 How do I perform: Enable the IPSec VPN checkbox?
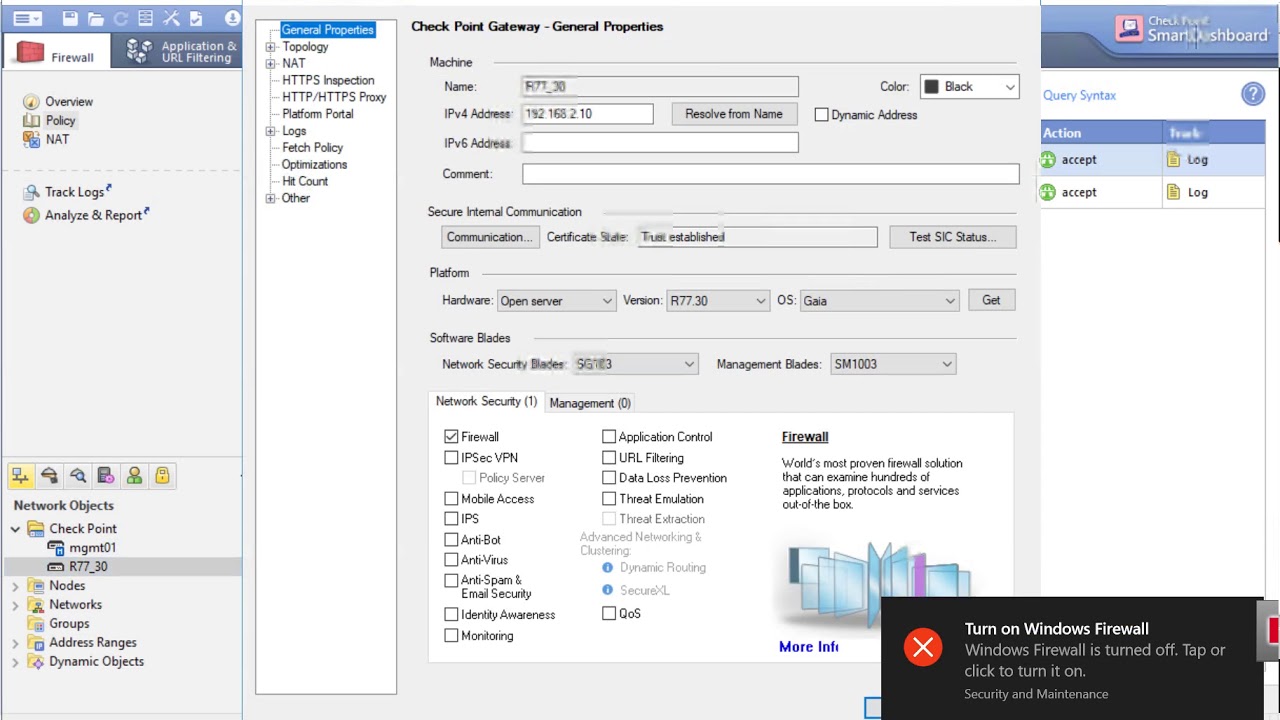pyautogui.click(x=451, y=458)
